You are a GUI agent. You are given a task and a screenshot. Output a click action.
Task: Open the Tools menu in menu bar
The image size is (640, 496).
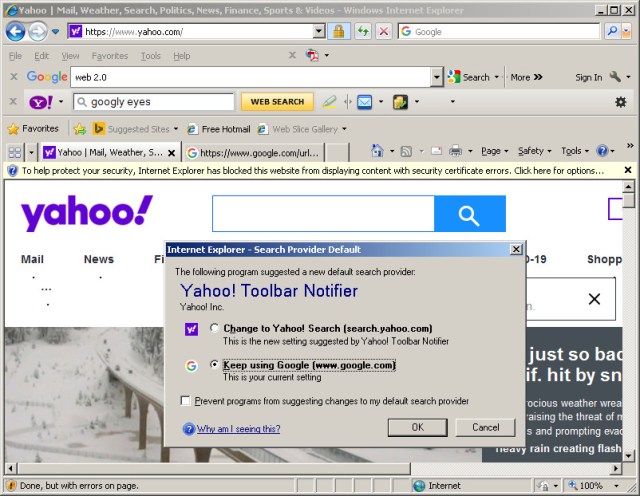151,56
